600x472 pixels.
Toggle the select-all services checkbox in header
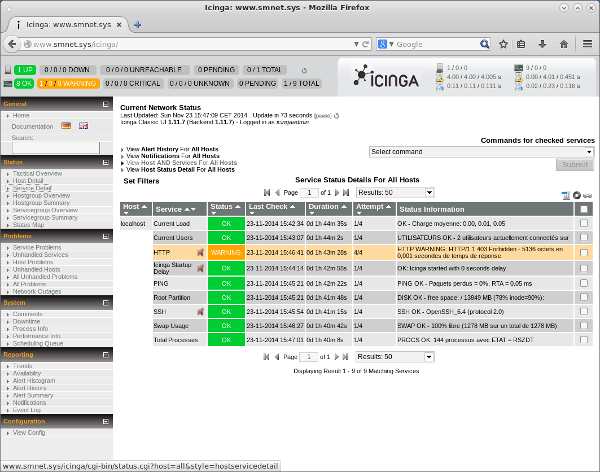point(583,209)
